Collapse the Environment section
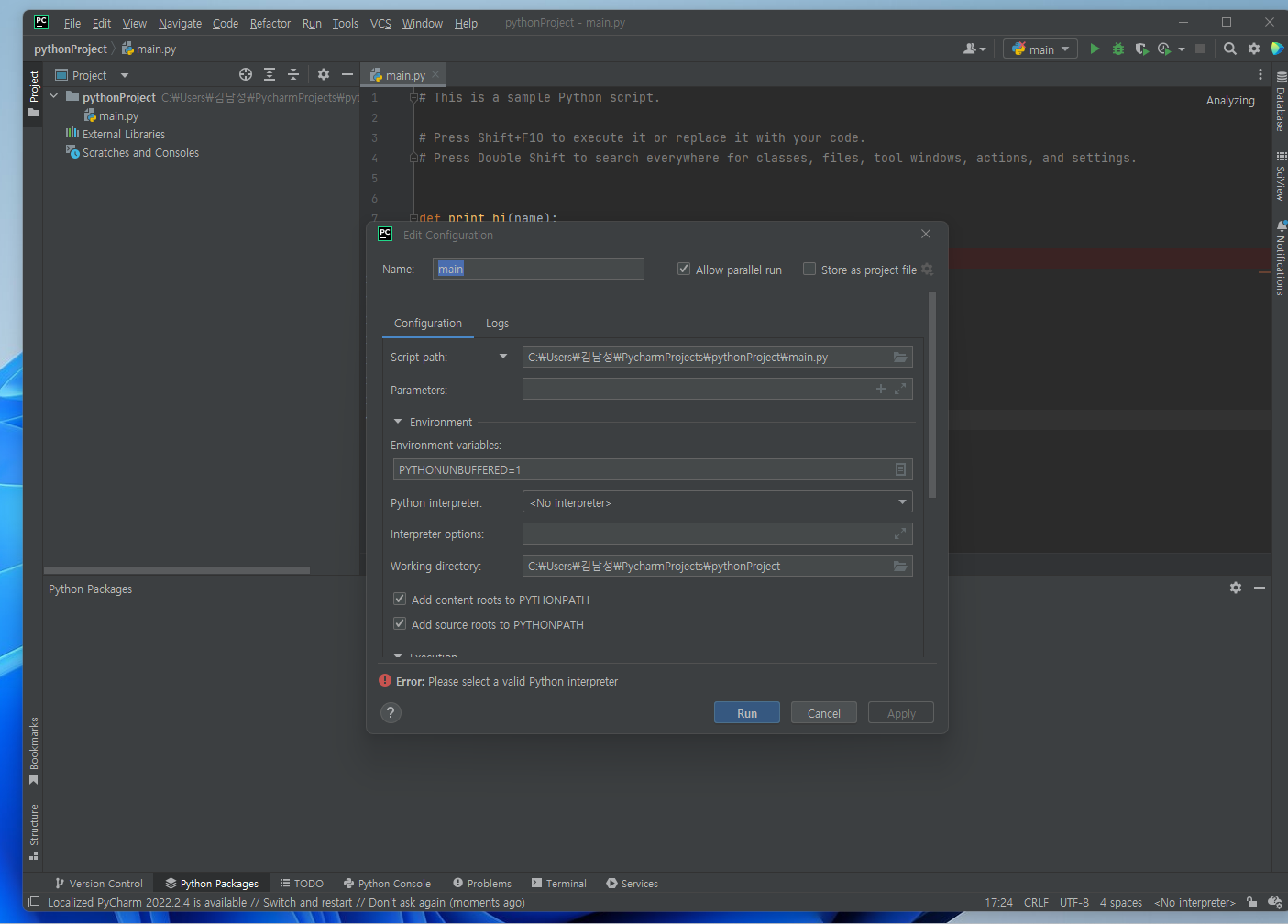Viewport: 1288px width, 924px height. (398, 422)
